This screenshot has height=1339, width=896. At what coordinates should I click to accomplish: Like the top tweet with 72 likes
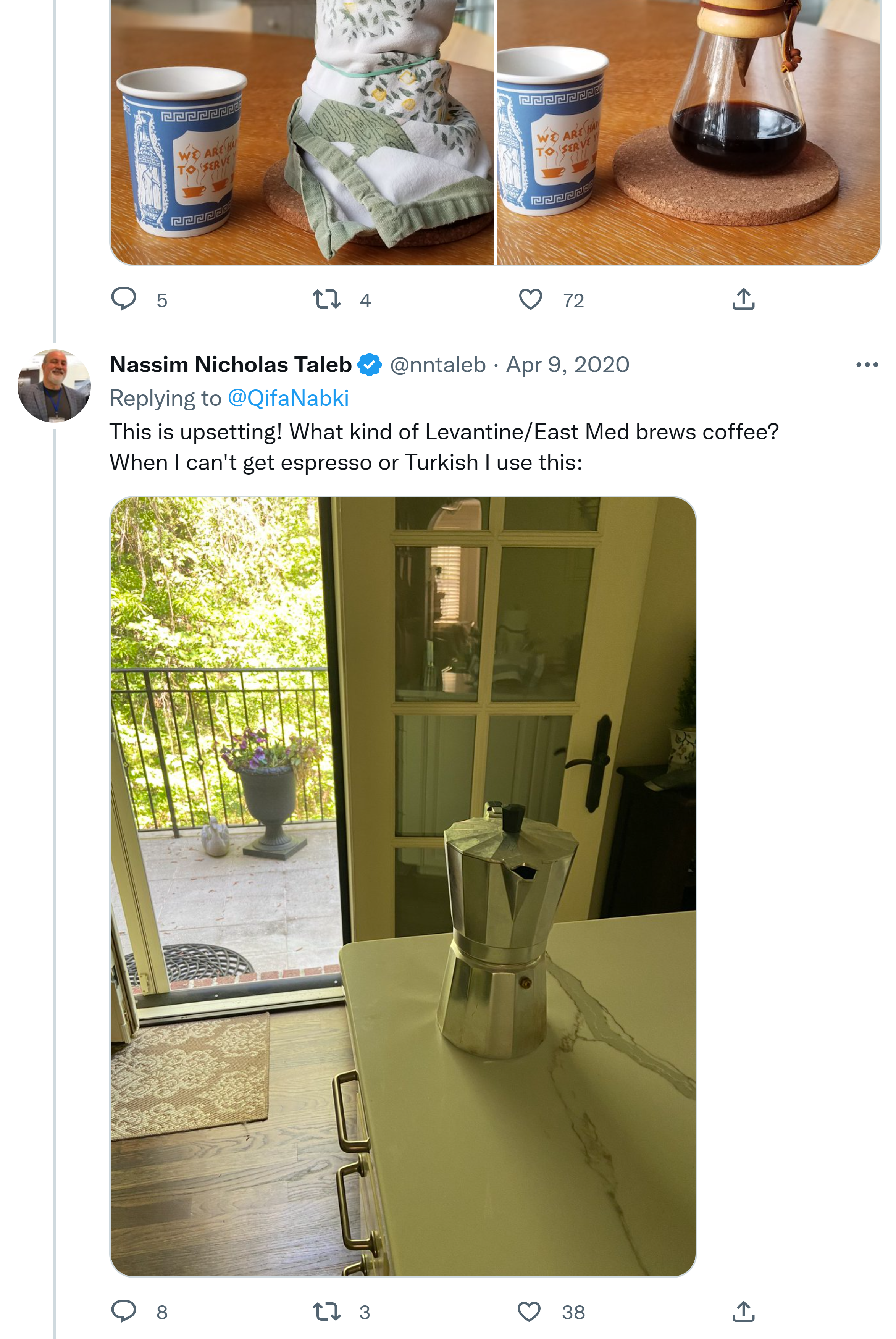[530, 299]
